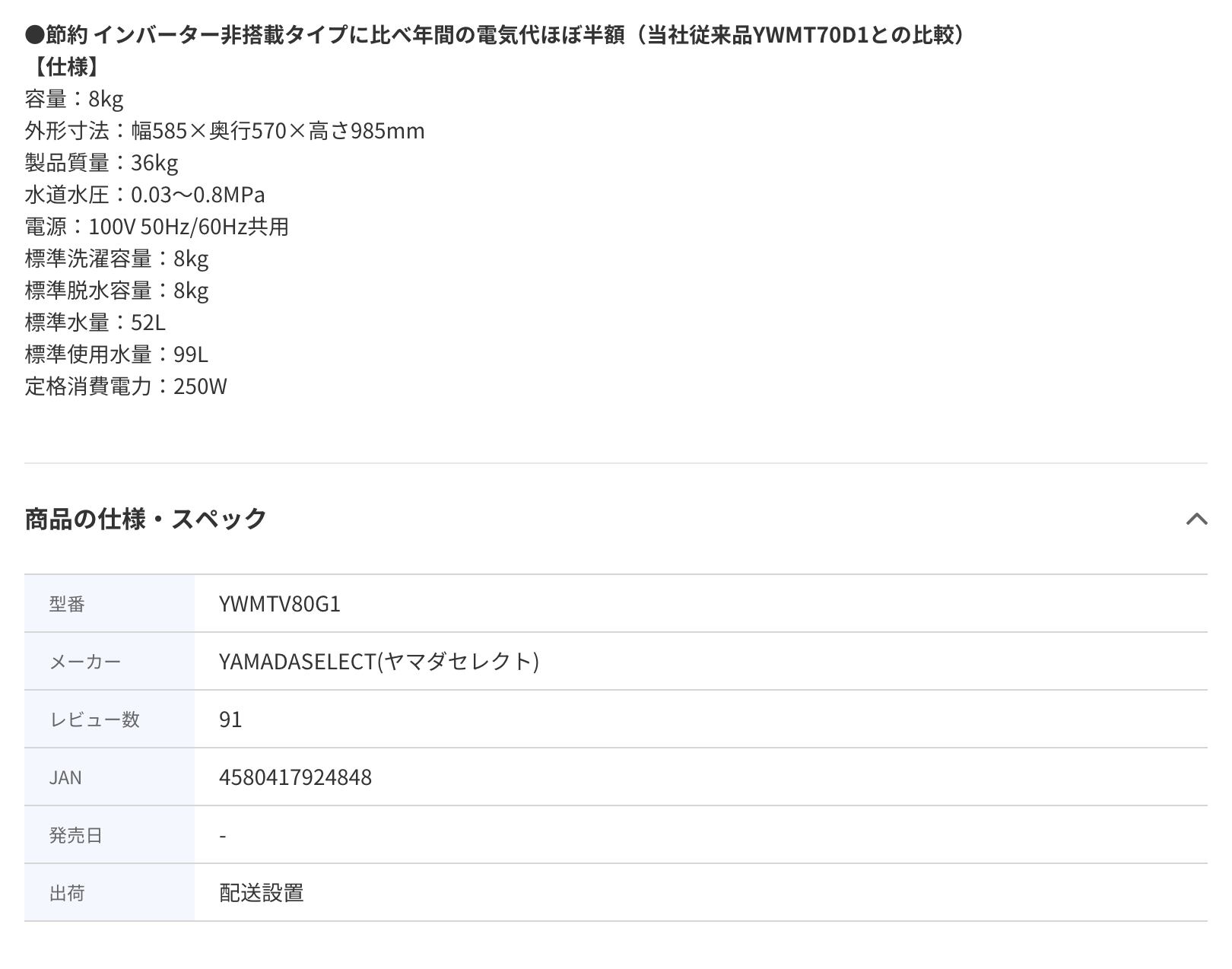Click the 節約 インバーター comparison line

pyautogui.click(x=494, y=35)
